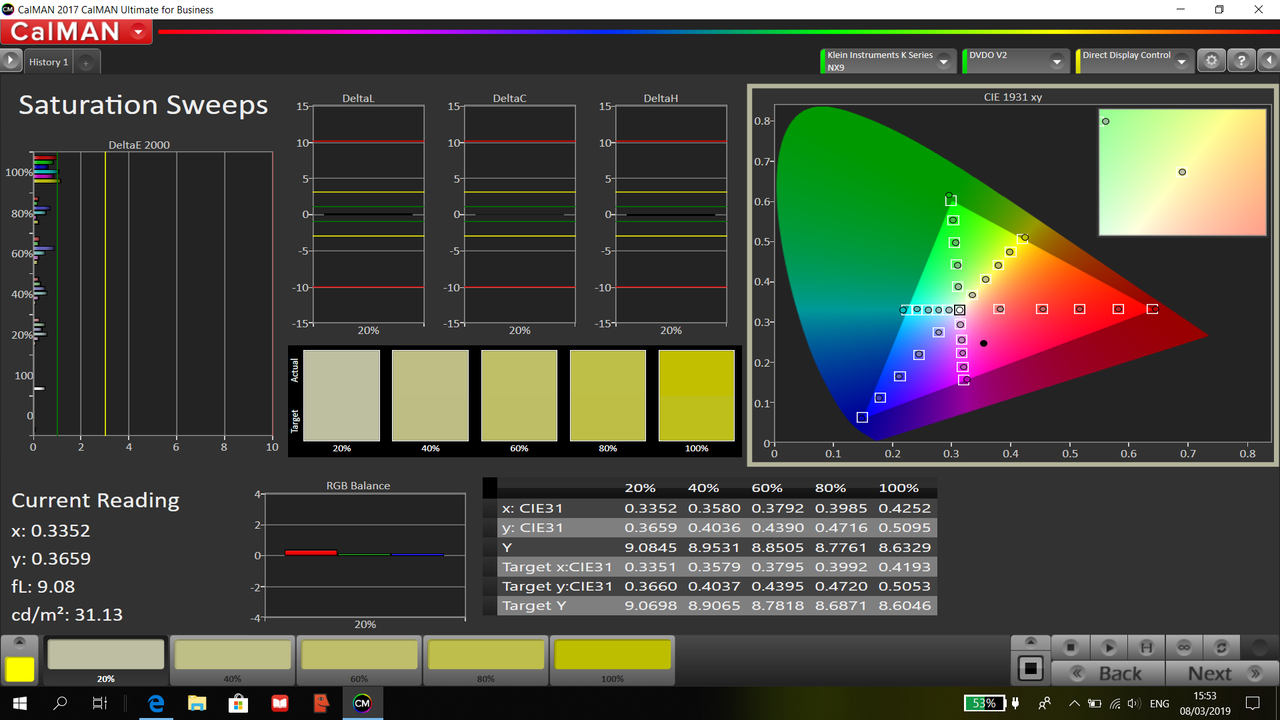Click the DeltaL chart
This screenshot has width=1280, height=720.
click(368, 215)
